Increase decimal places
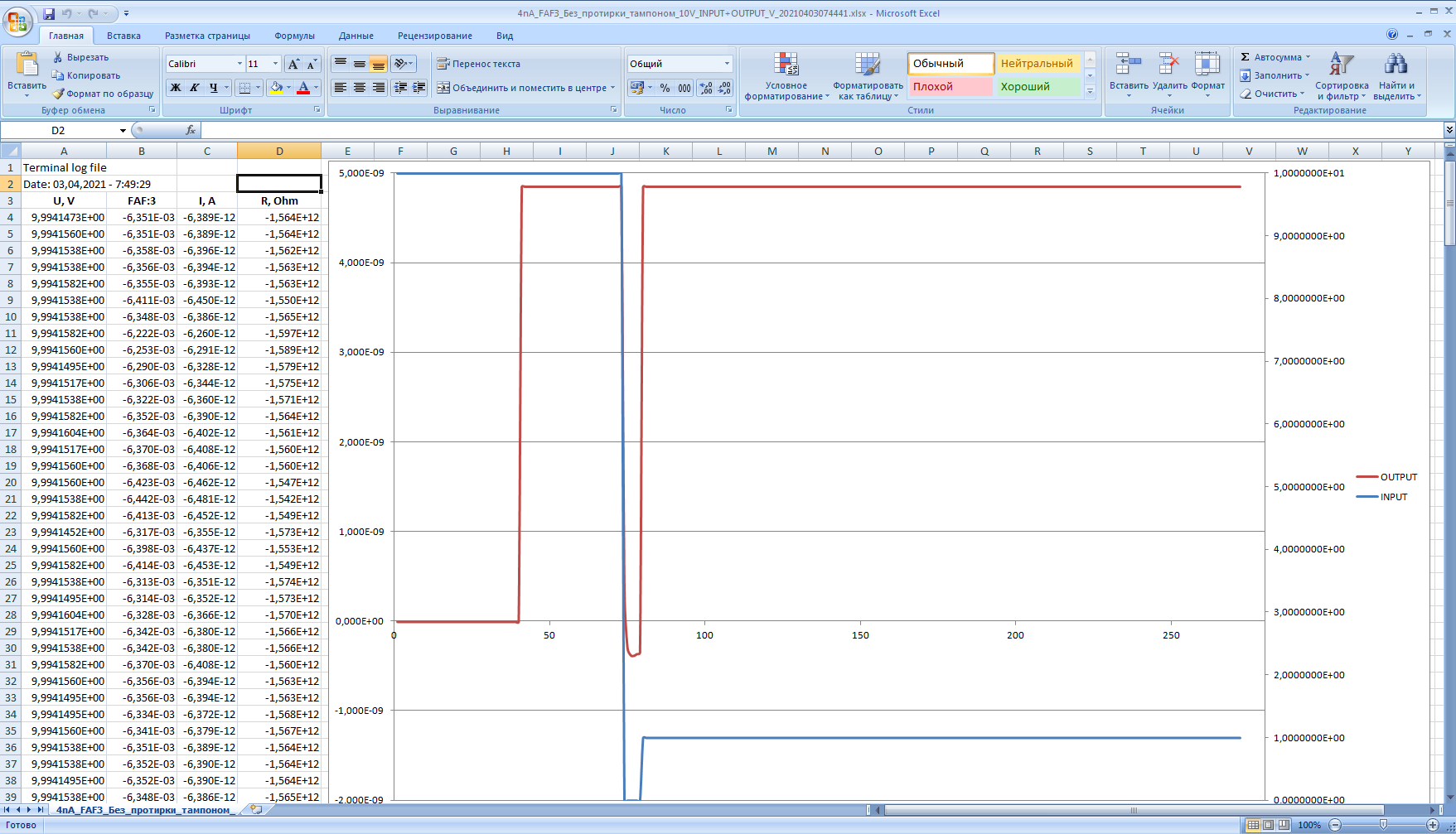This screenshot has height=834, width=1456. click(706, 88)
